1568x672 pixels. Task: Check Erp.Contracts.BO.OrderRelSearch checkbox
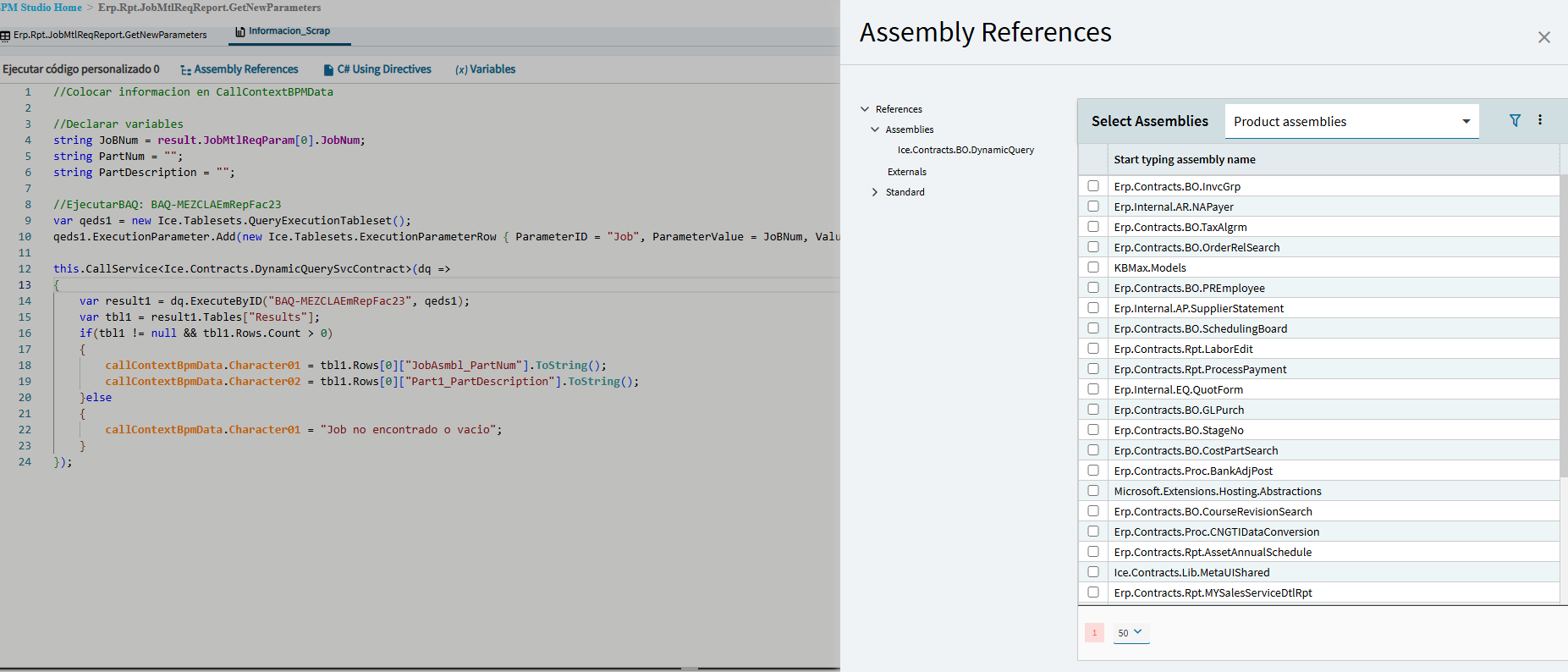click(x=1093, y=247)
